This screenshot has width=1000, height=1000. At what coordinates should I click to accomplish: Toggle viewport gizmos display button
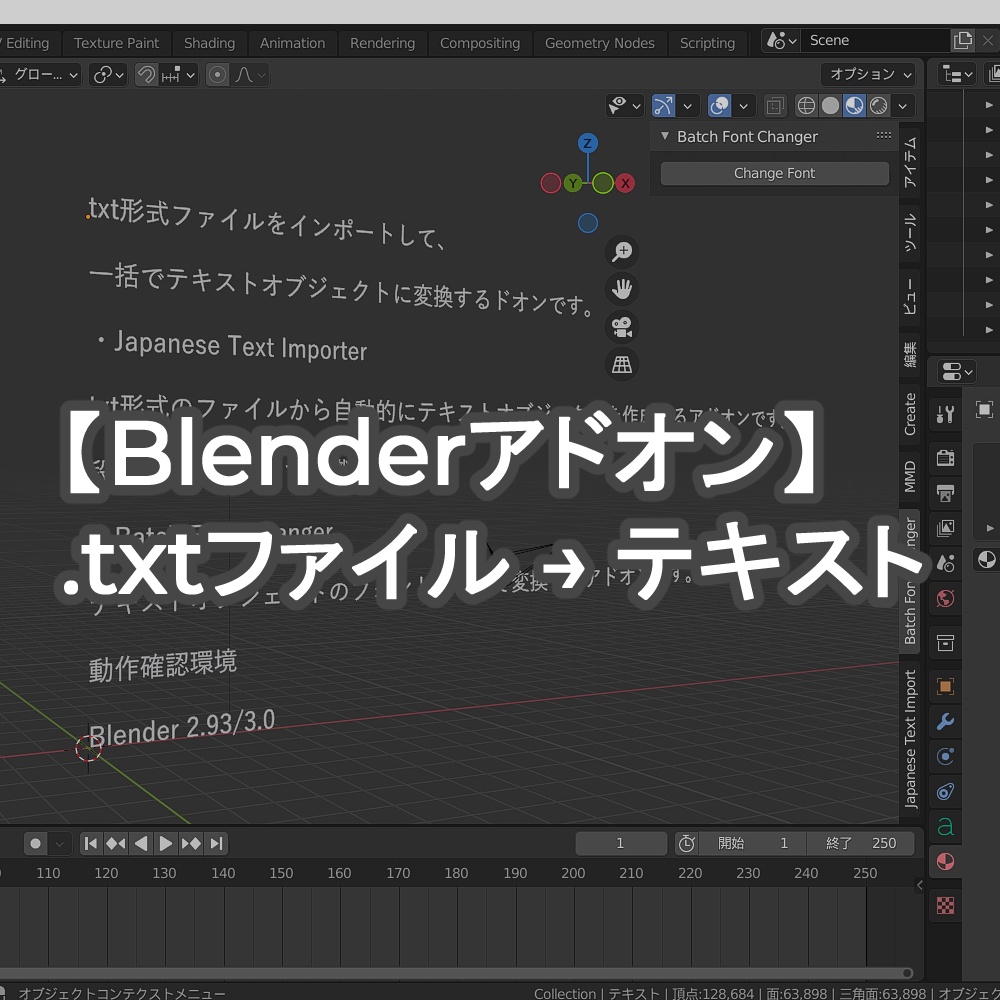[x=663, y=106]
